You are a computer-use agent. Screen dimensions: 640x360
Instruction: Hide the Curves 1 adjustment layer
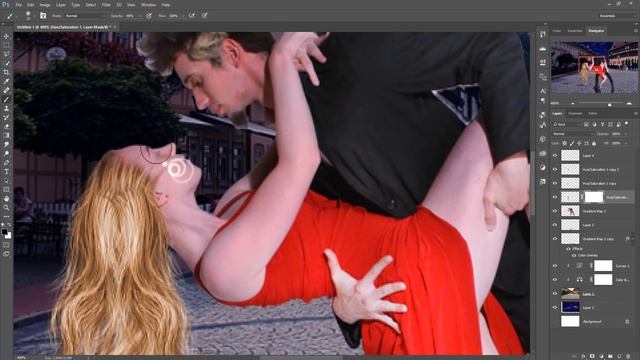[x=555, y=266]
